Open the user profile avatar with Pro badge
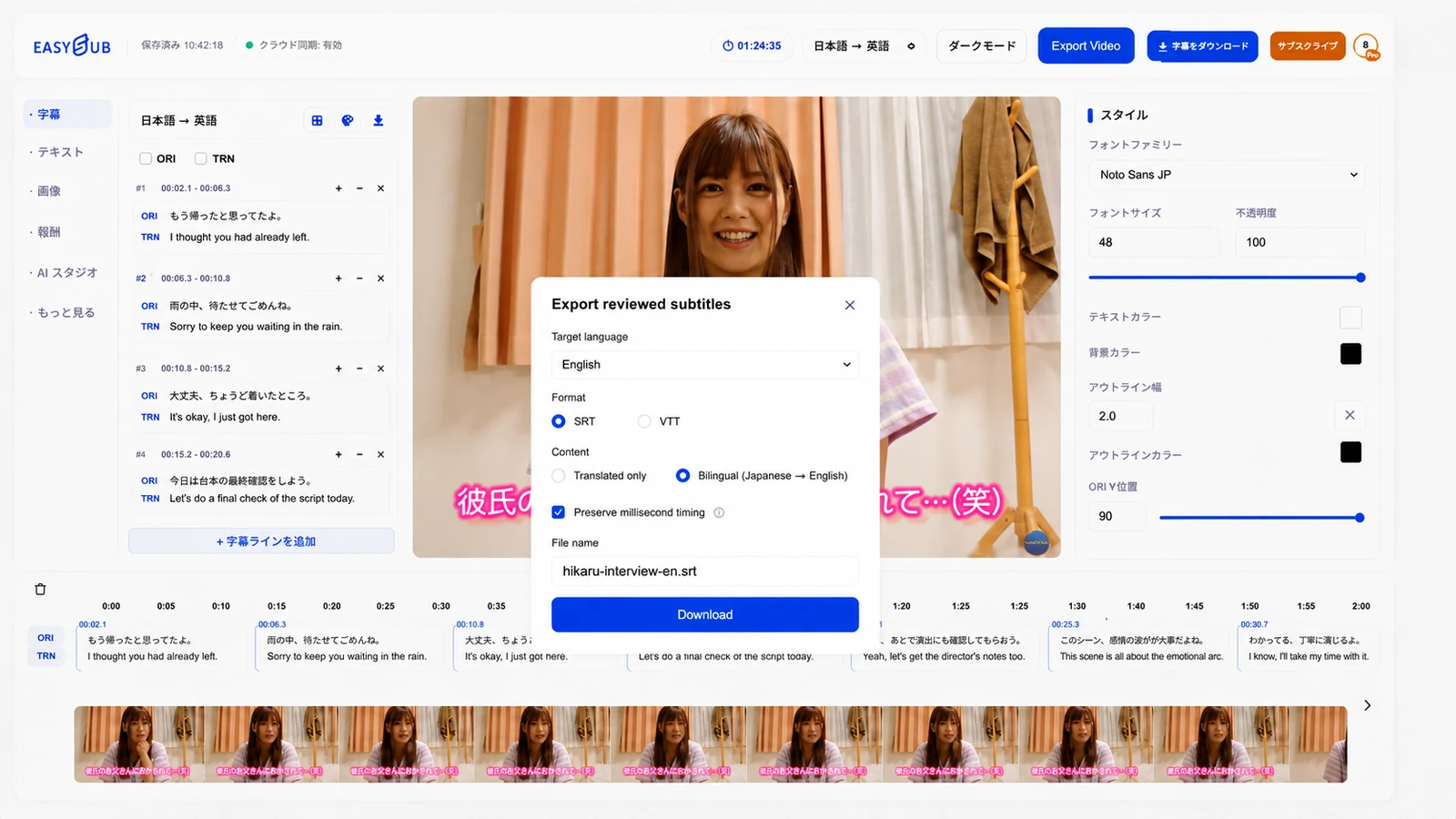The image size is (1456, 819). 1366,46
